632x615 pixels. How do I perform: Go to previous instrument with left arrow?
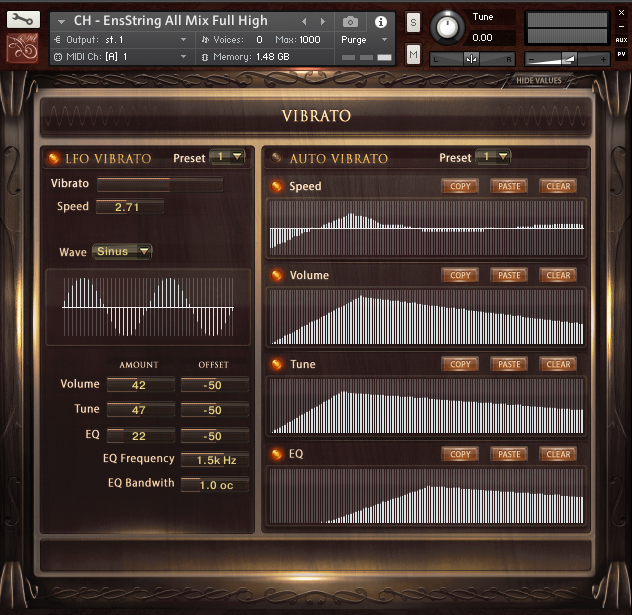point(304,21)
